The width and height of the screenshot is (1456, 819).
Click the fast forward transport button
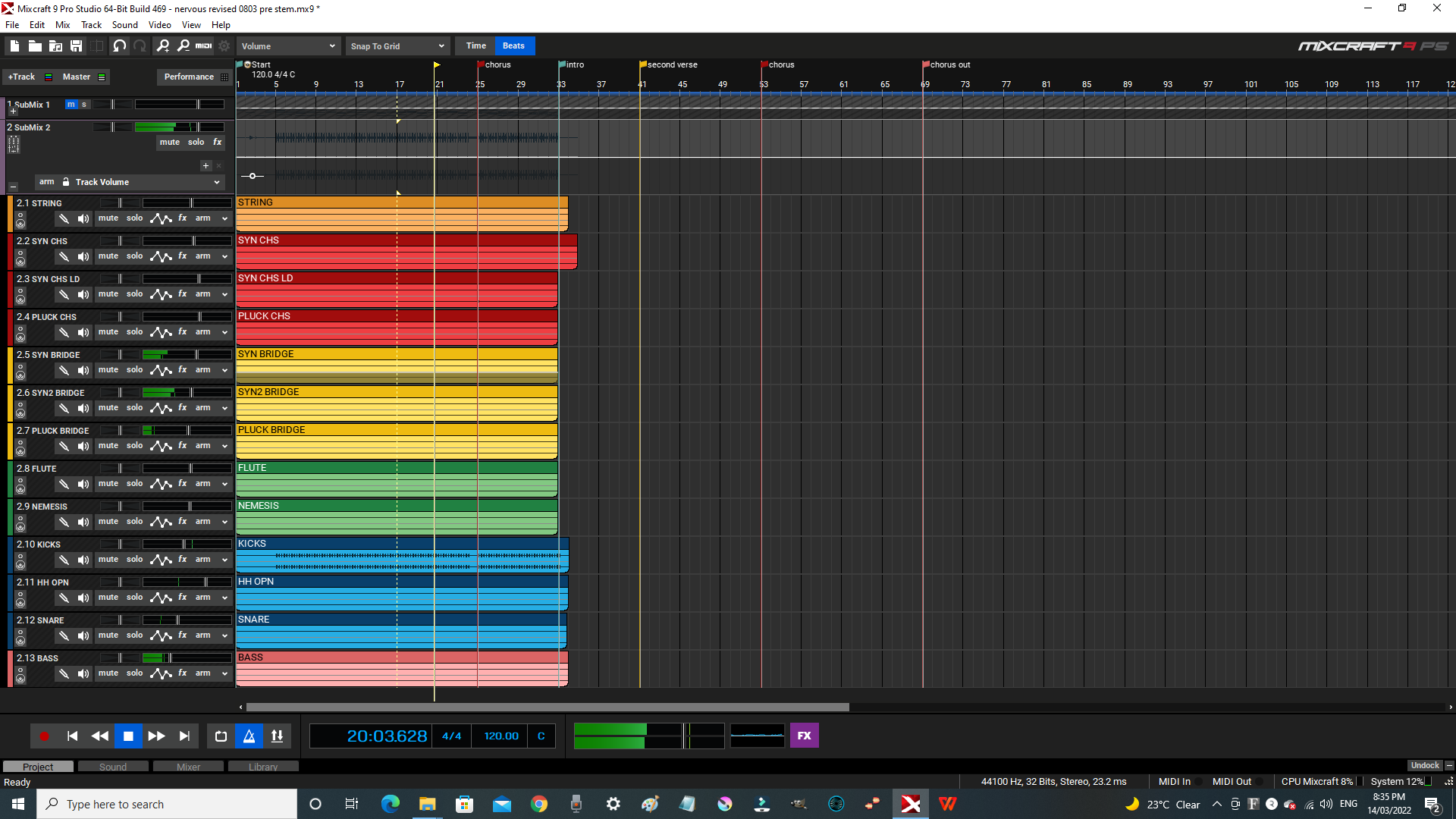156,736
